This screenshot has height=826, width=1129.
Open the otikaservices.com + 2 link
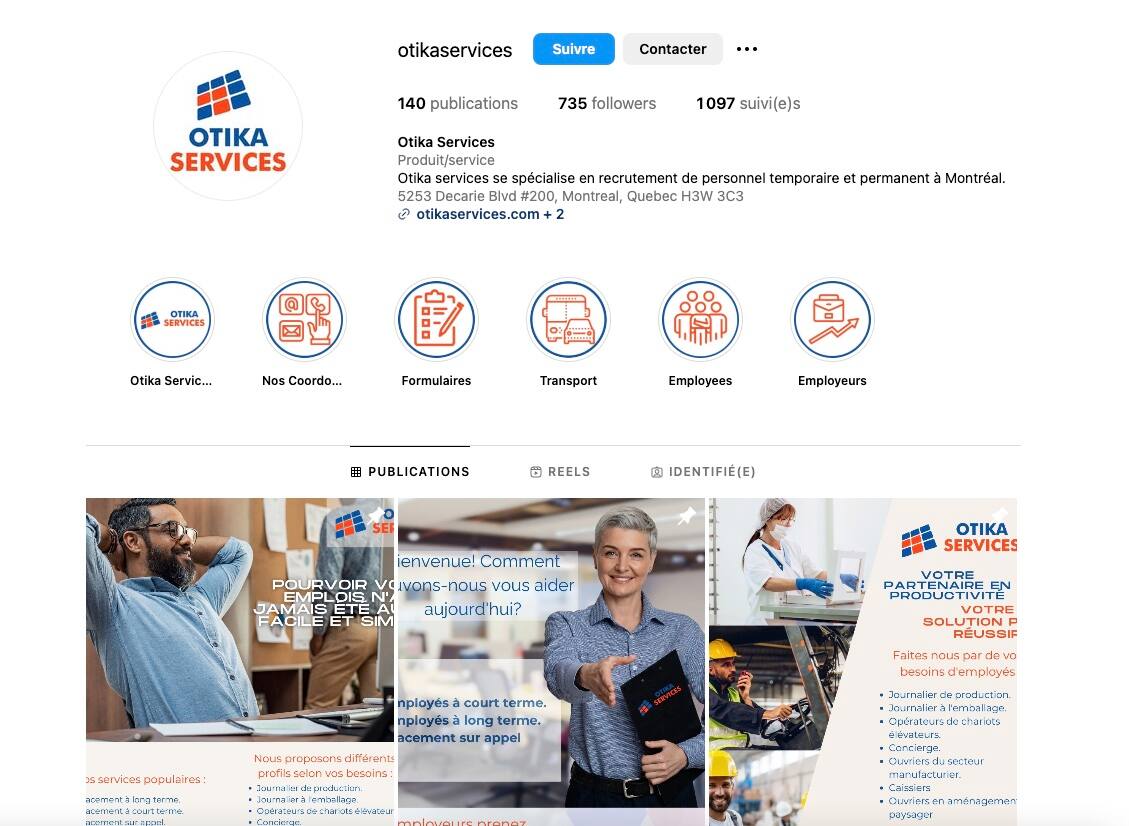[x=490, y=214]
